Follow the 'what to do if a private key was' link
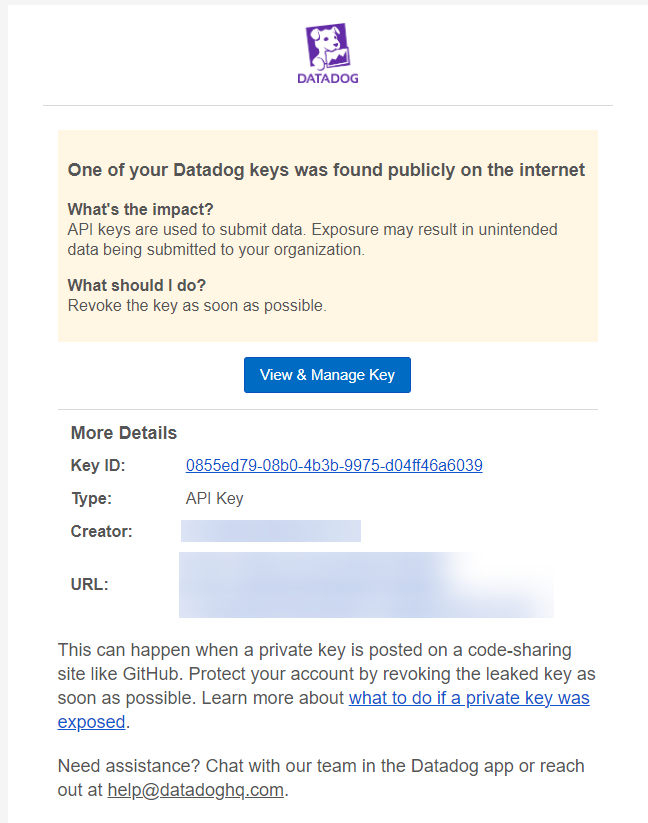The height and width of the screenshot is (823, 648). pyautogui.click(x=469, y=698)
